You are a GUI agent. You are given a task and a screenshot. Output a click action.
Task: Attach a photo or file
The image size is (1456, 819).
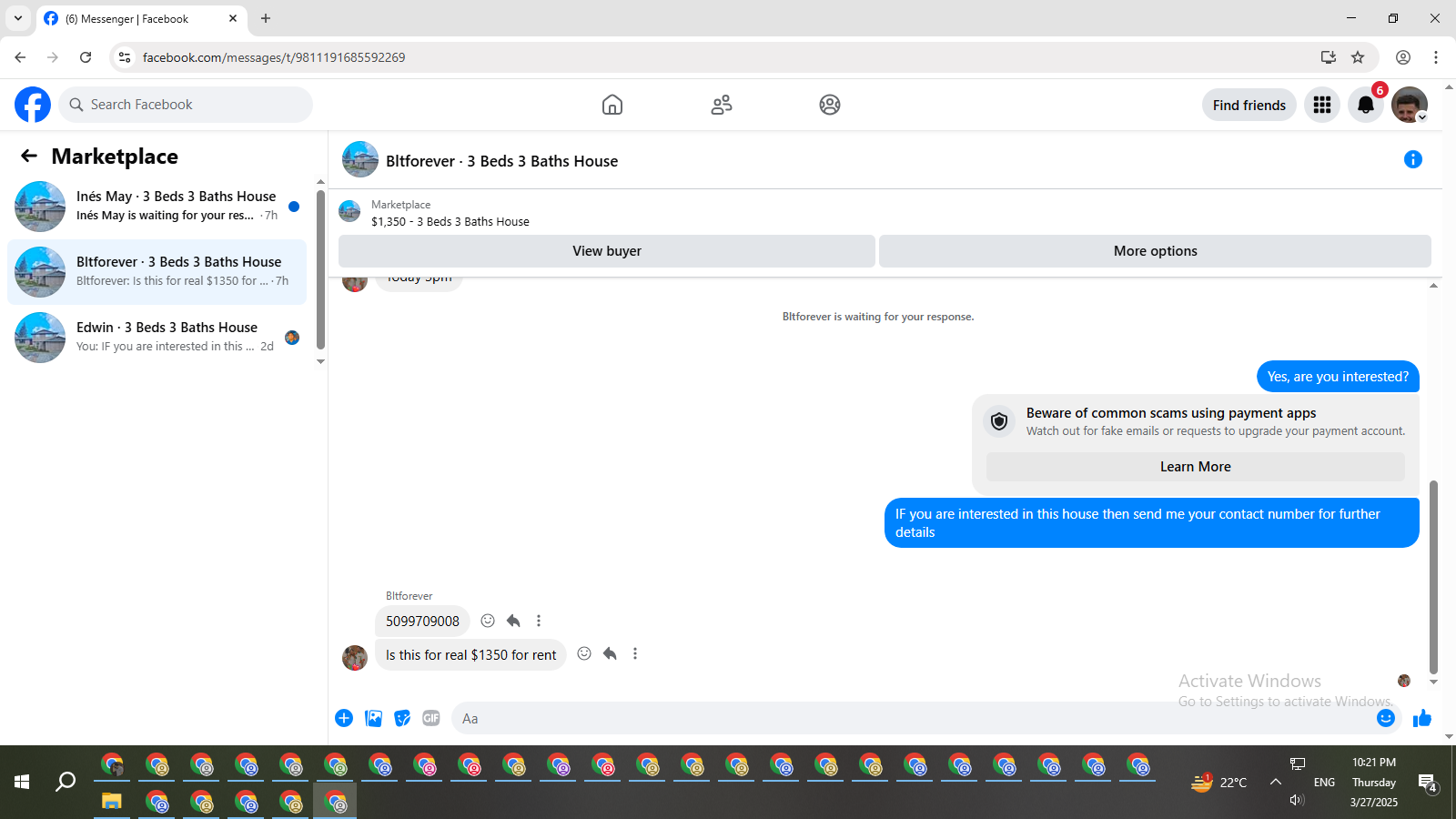(373, 718)
